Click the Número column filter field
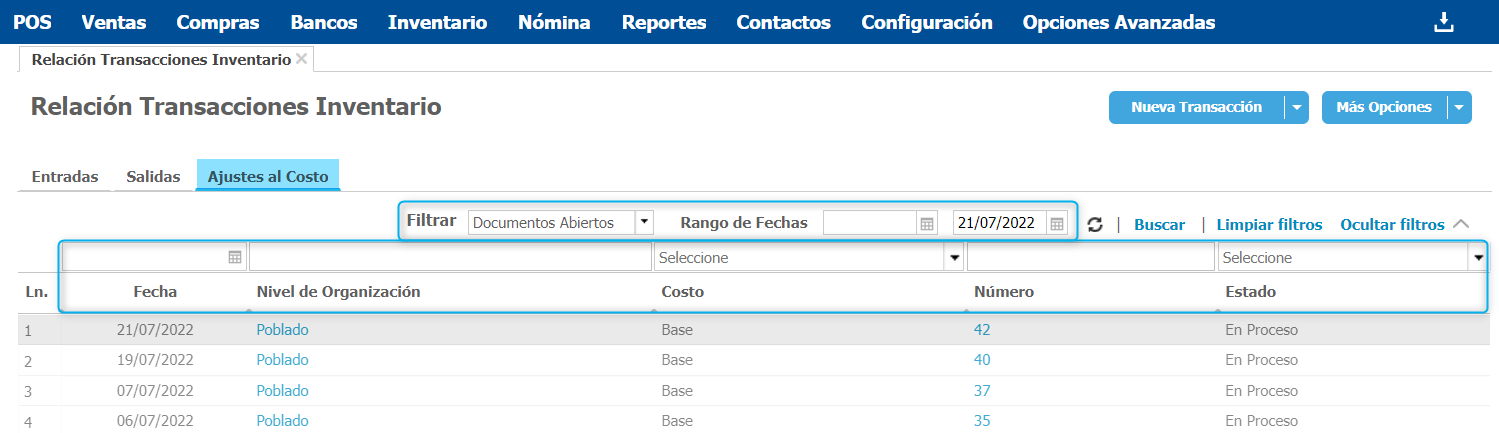Image resolution: width=1499 pixels, height=433 pixels. [x=1090, y=258]
